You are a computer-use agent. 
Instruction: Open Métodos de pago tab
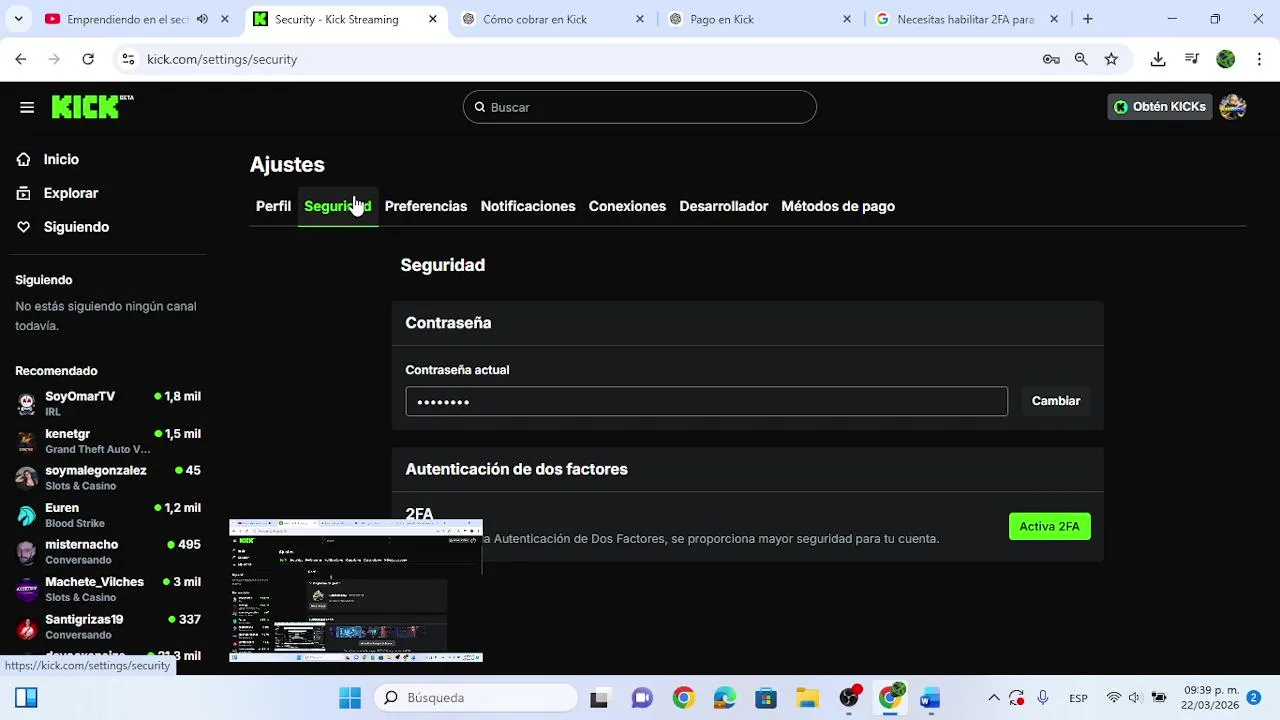point(838,206)
